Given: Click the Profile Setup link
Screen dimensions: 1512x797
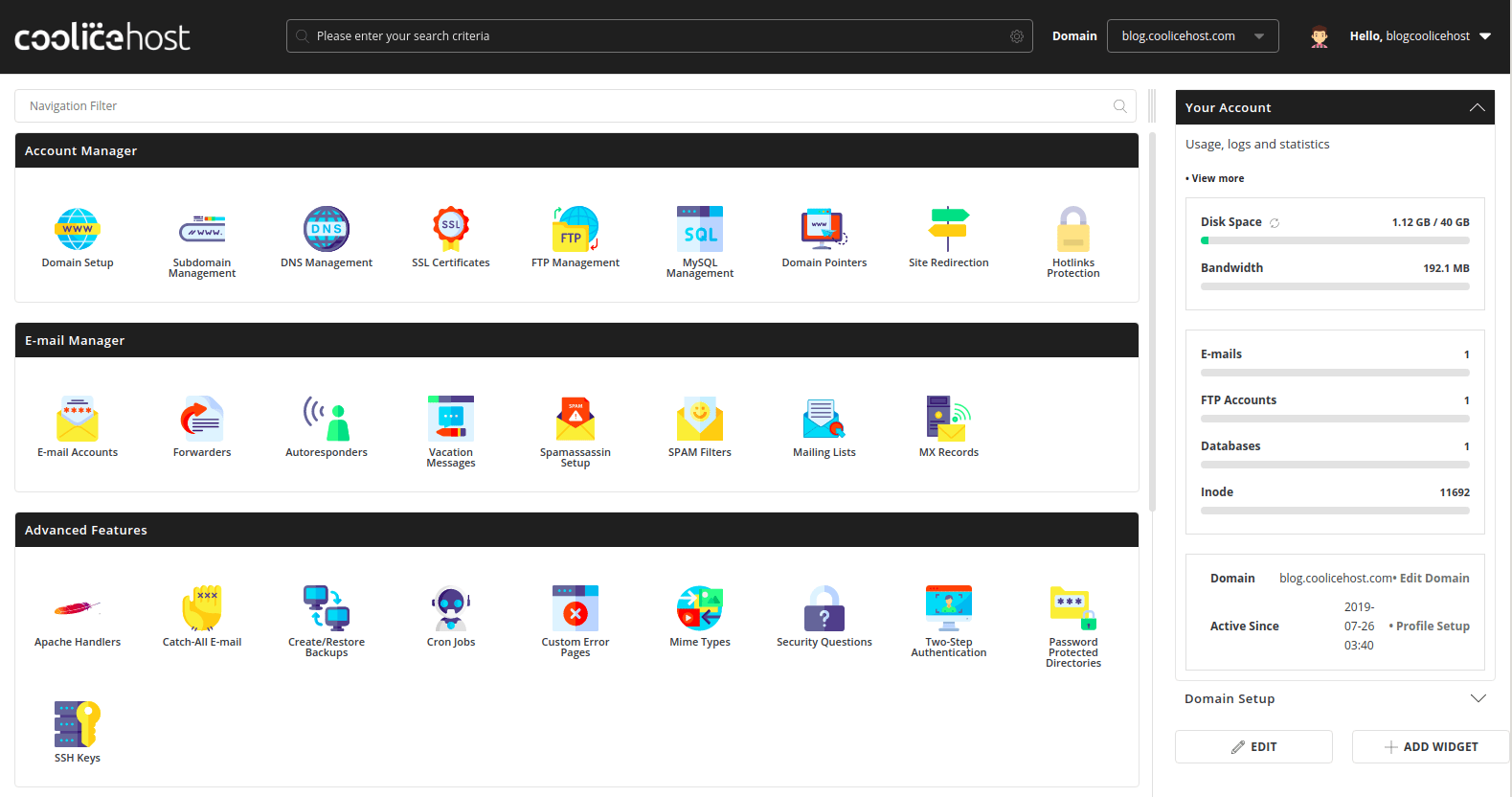Looking at the screenshot, I should 1433,626.
